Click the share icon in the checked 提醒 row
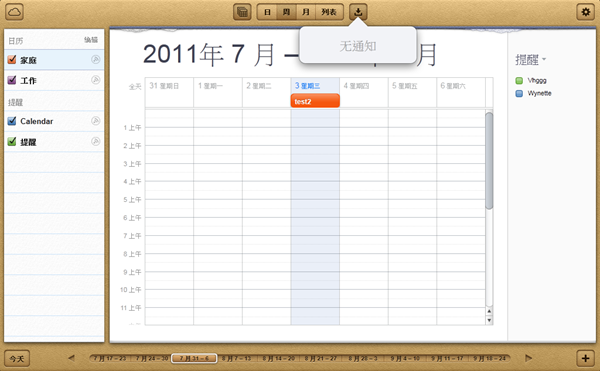This screenshot has height=371, width=600. [x=96, y=142]
